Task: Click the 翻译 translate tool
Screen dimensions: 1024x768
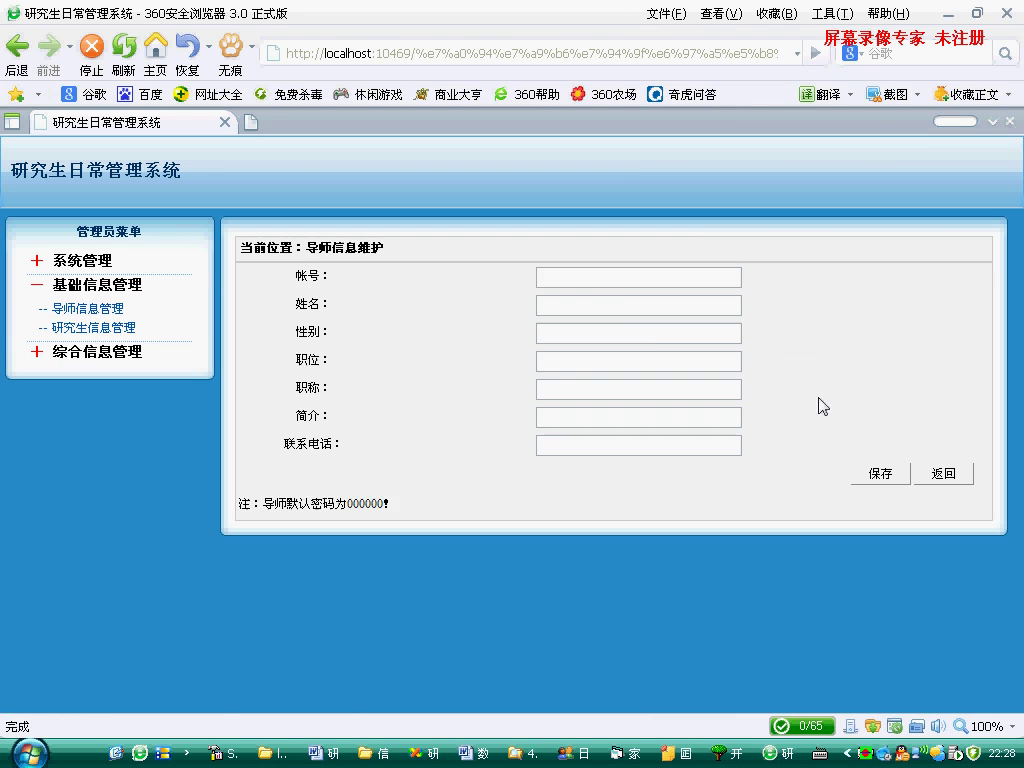Action: tap(820, 95)
